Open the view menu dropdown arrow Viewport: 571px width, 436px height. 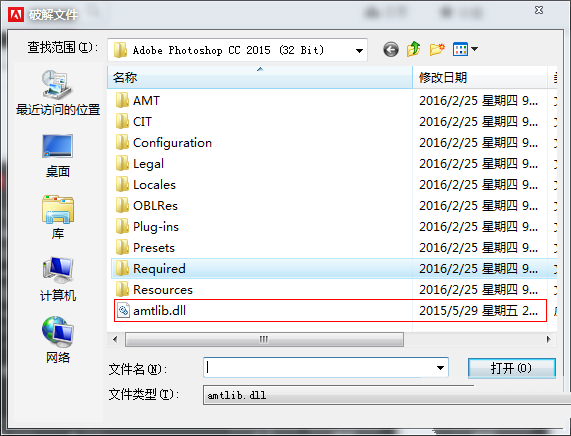click(x=474, y=48)
